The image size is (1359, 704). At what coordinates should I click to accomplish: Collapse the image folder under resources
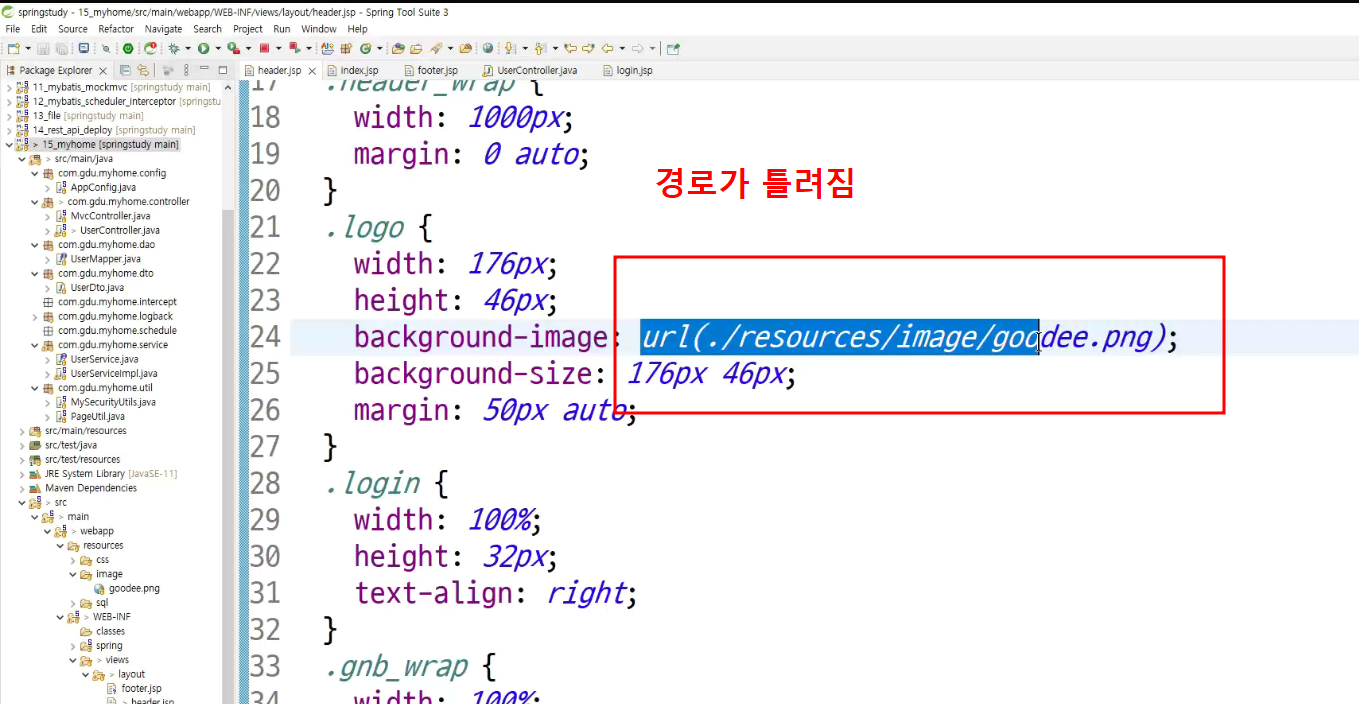click(73, 574)
